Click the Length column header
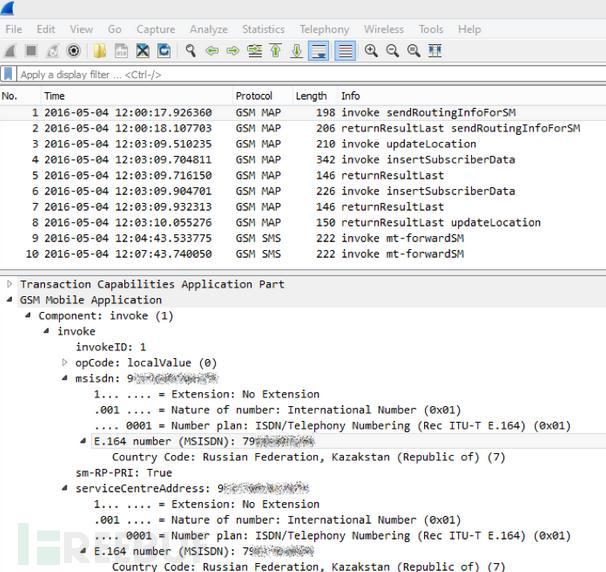 (x=311, y=96)
